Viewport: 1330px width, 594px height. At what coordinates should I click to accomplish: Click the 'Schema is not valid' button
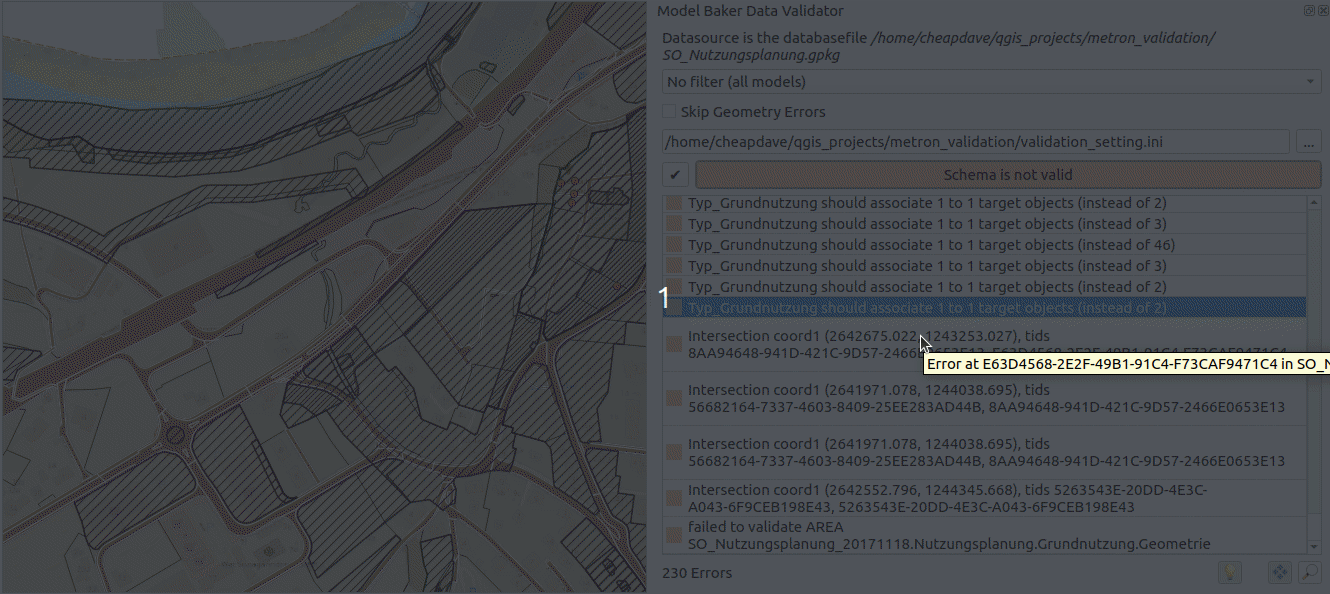tap(1008, 175)
